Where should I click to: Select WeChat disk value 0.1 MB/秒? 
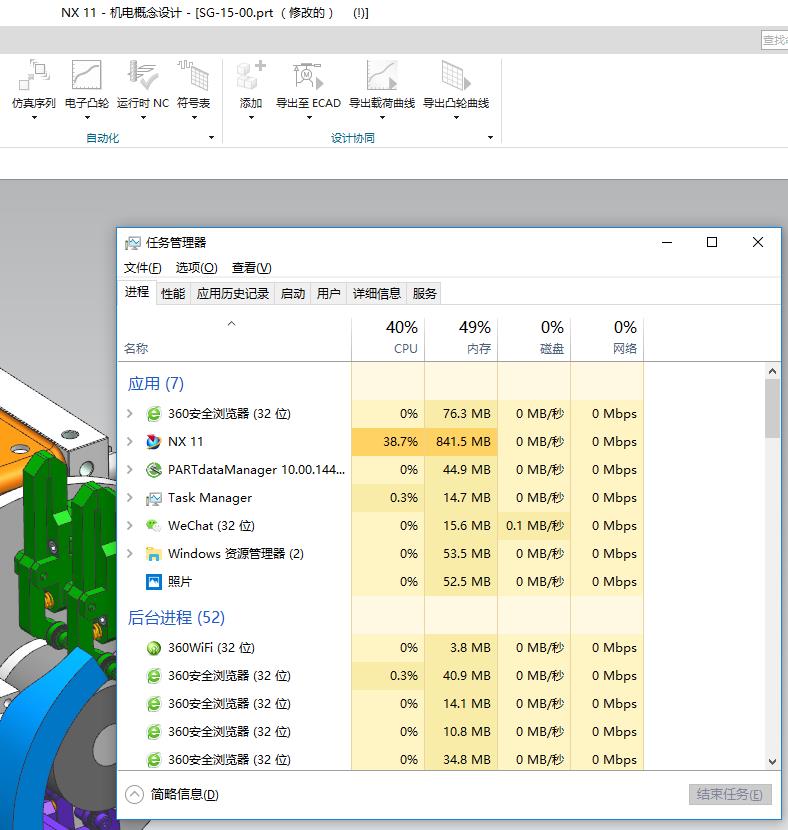535,526
